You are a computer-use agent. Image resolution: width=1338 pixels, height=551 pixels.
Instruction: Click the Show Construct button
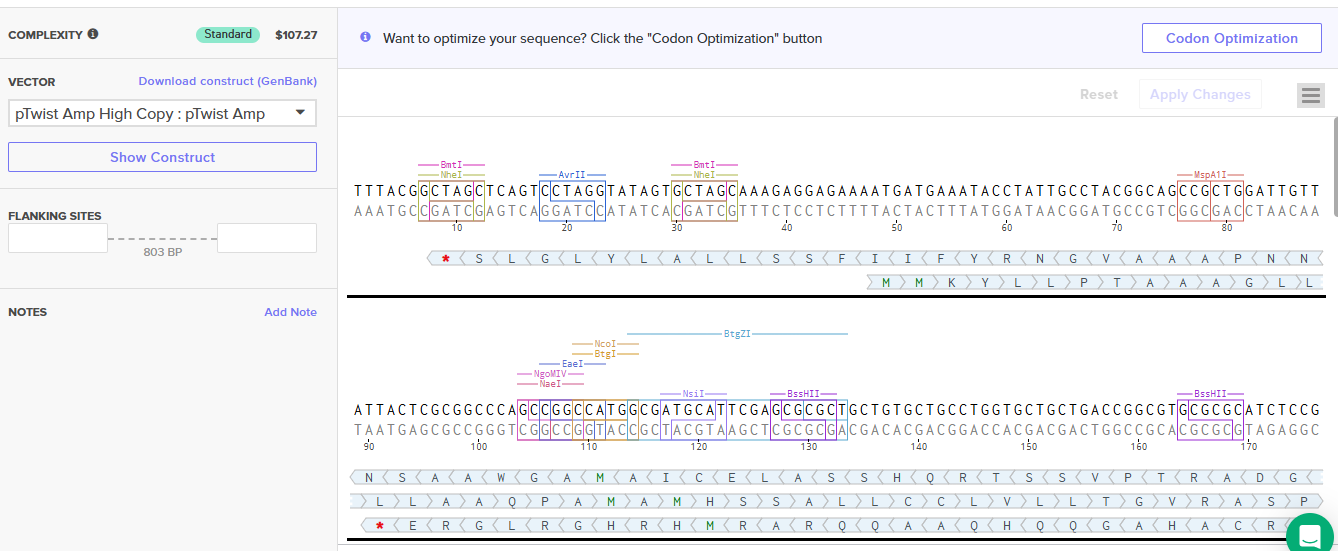coord(162,157)
